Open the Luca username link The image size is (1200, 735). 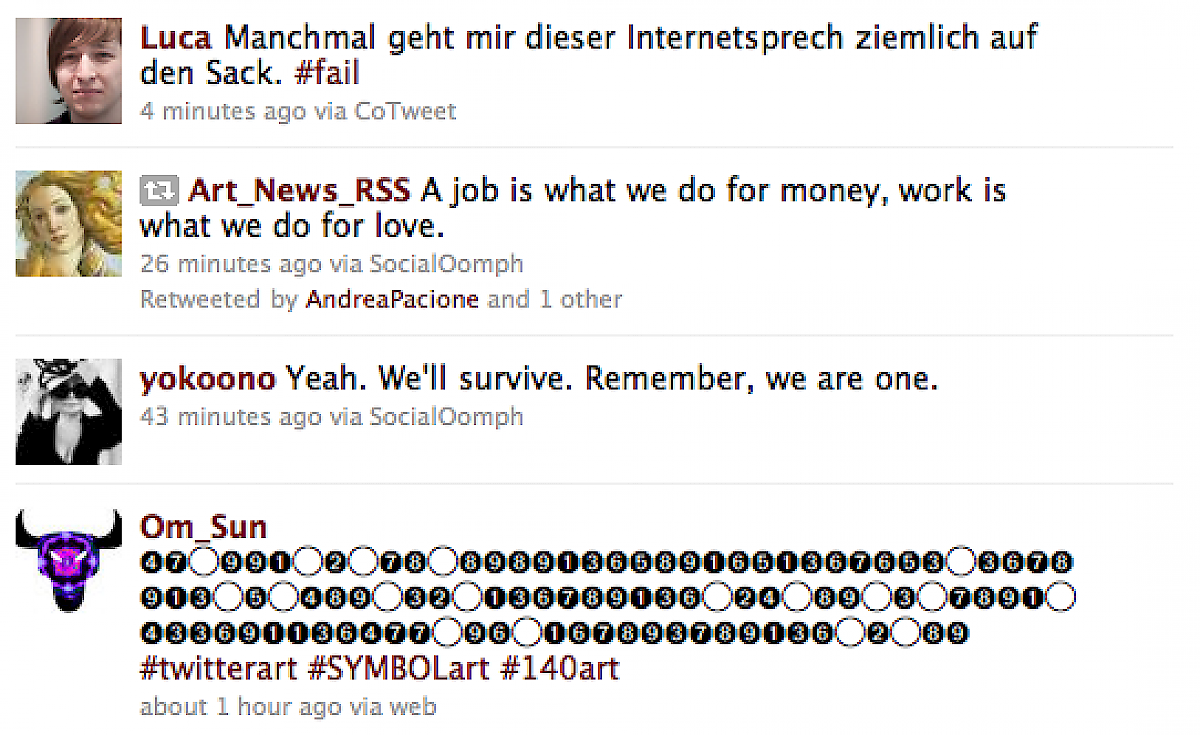click(x=176, y=39)
